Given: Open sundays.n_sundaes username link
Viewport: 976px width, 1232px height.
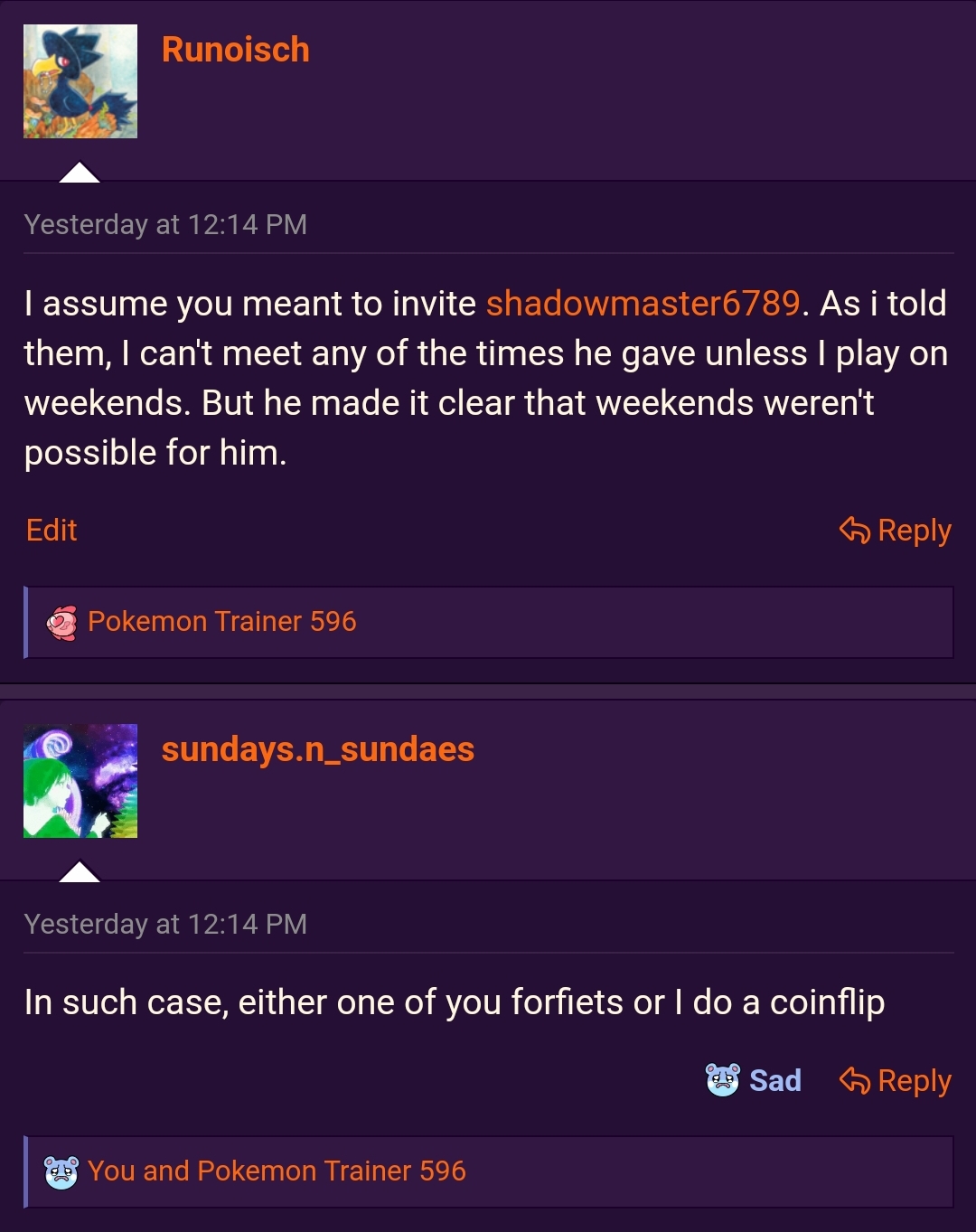Looking at the screenshot, I should point(317,749).
